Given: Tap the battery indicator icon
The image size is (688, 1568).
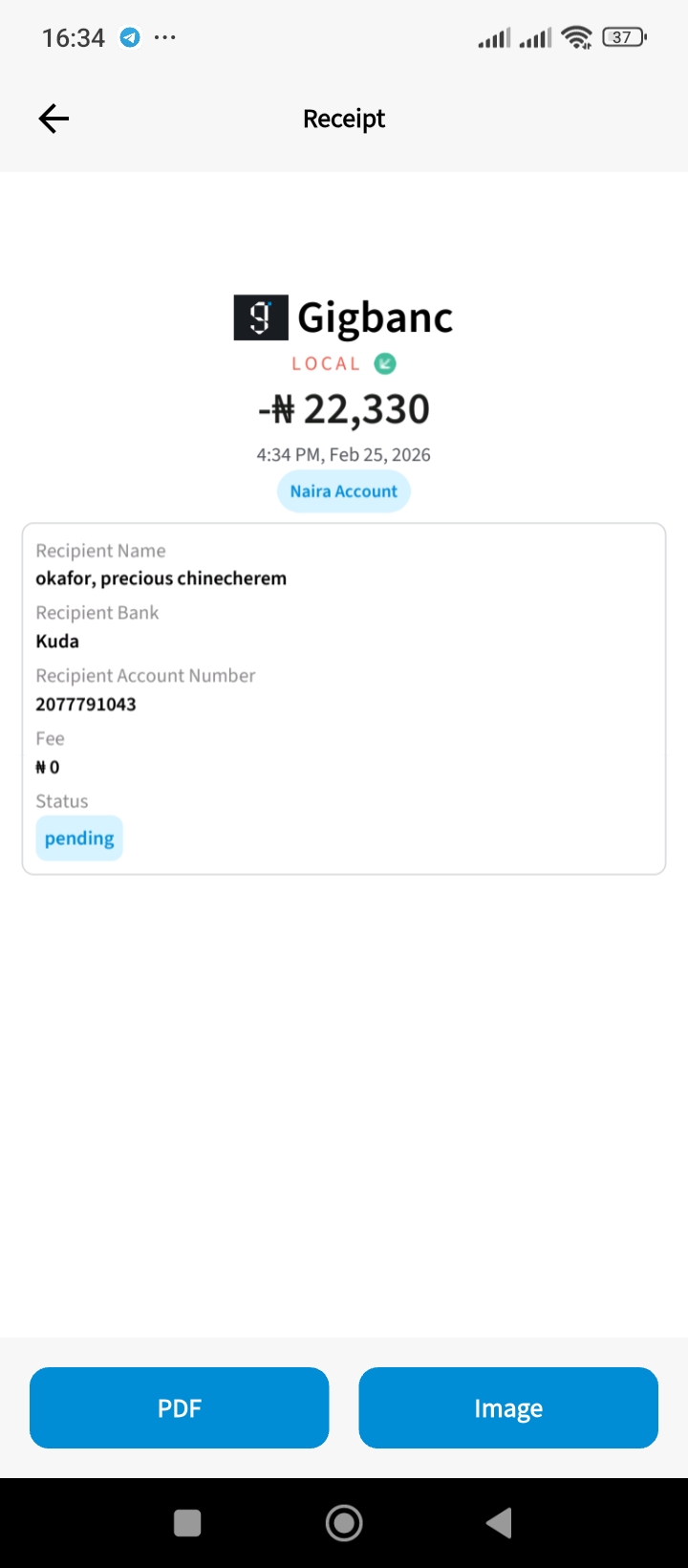Looking at the screenshot, I should pyautogui.click(x=624, y=37).
